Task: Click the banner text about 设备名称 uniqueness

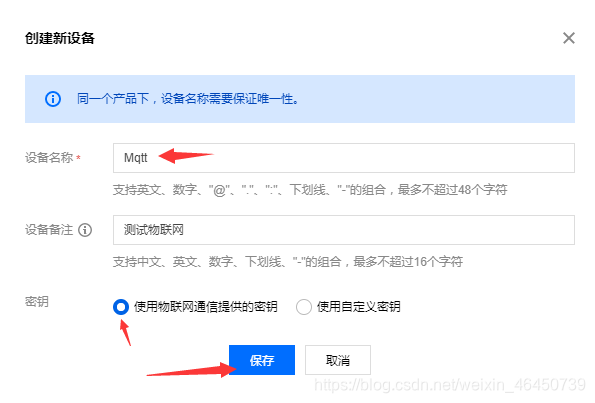Action: [188, 99]
